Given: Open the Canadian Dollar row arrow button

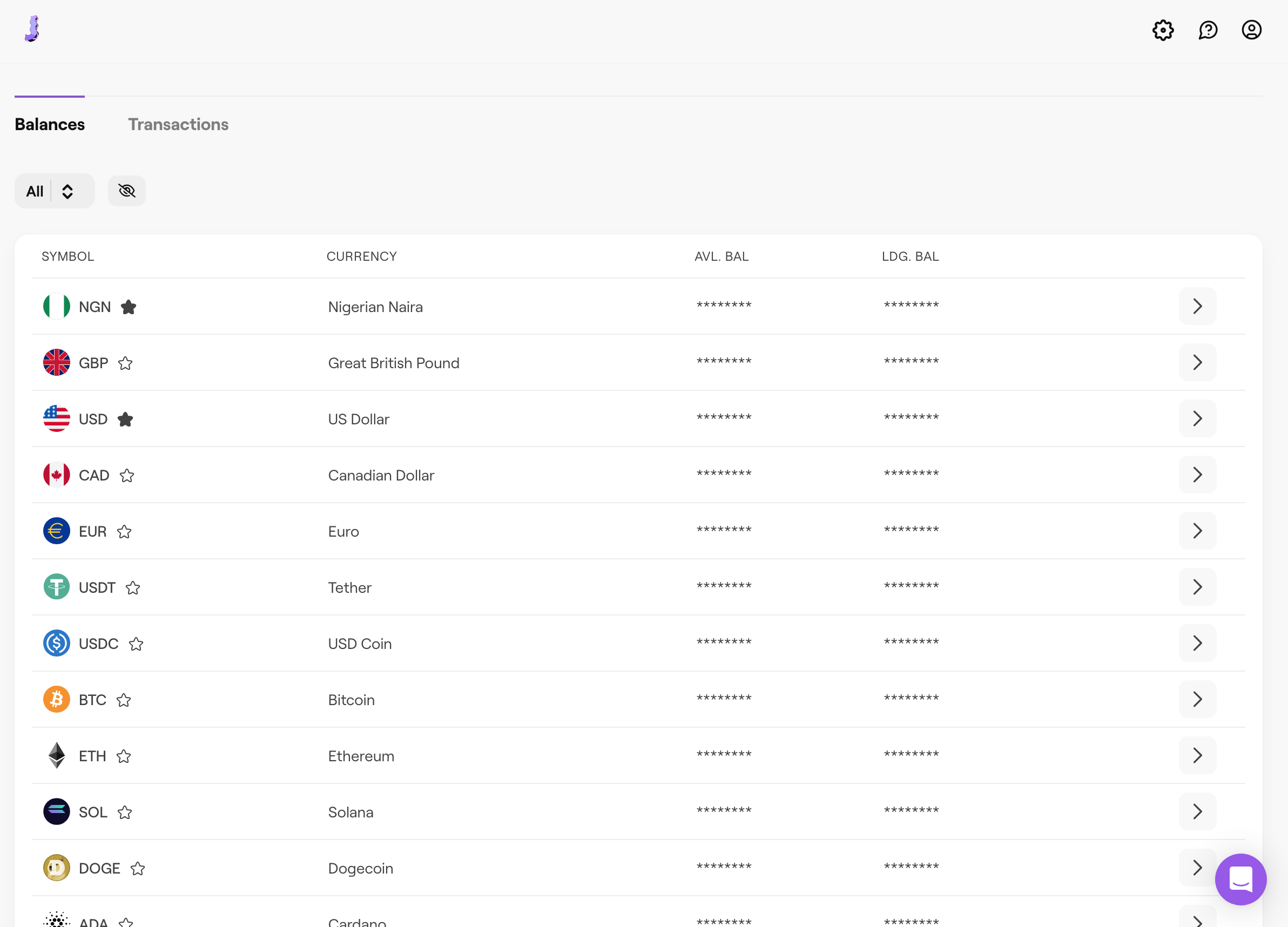Looking at the screenshot, I should click(1197, 475).
